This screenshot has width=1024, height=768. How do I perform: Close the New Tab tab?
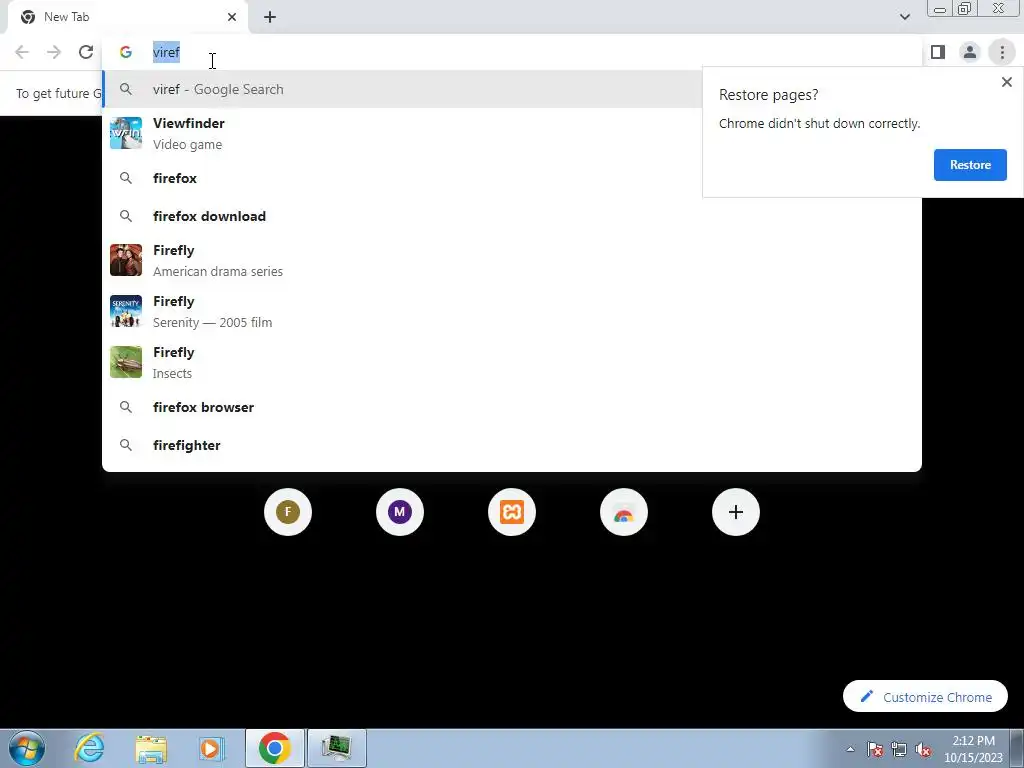click(232, 17)
